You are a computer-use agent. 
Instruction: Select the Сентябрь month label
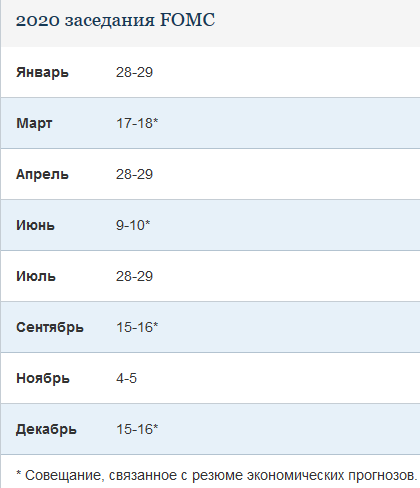[50, 327]
